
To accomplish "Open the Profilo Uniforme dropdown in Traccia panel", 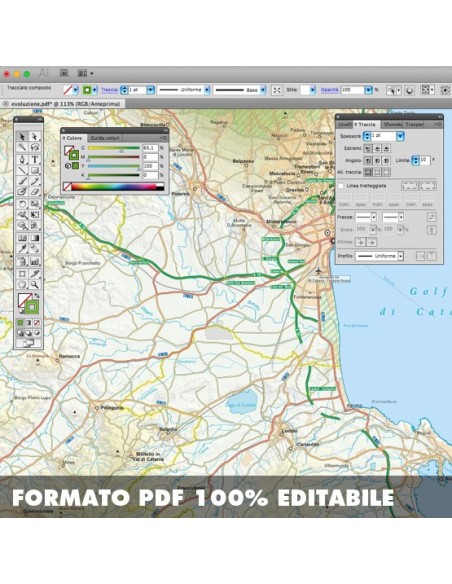I will 401,256.
